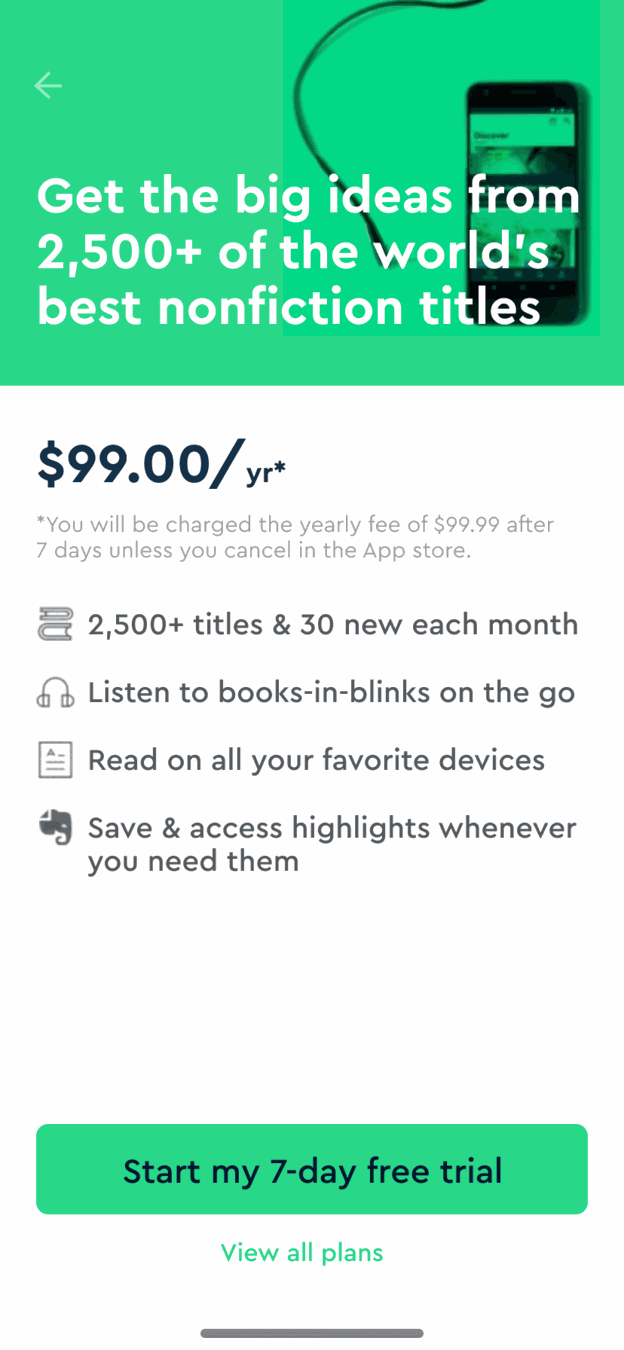Tap the home indicator bar
The image size is (624, 1350).
click(x=312, y=1333)
